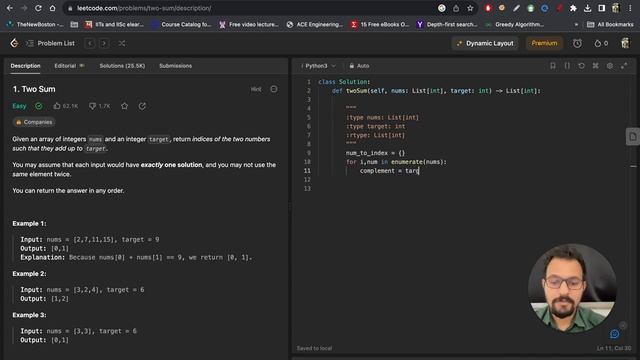Open the streak flame counter

tap(601, 43)
